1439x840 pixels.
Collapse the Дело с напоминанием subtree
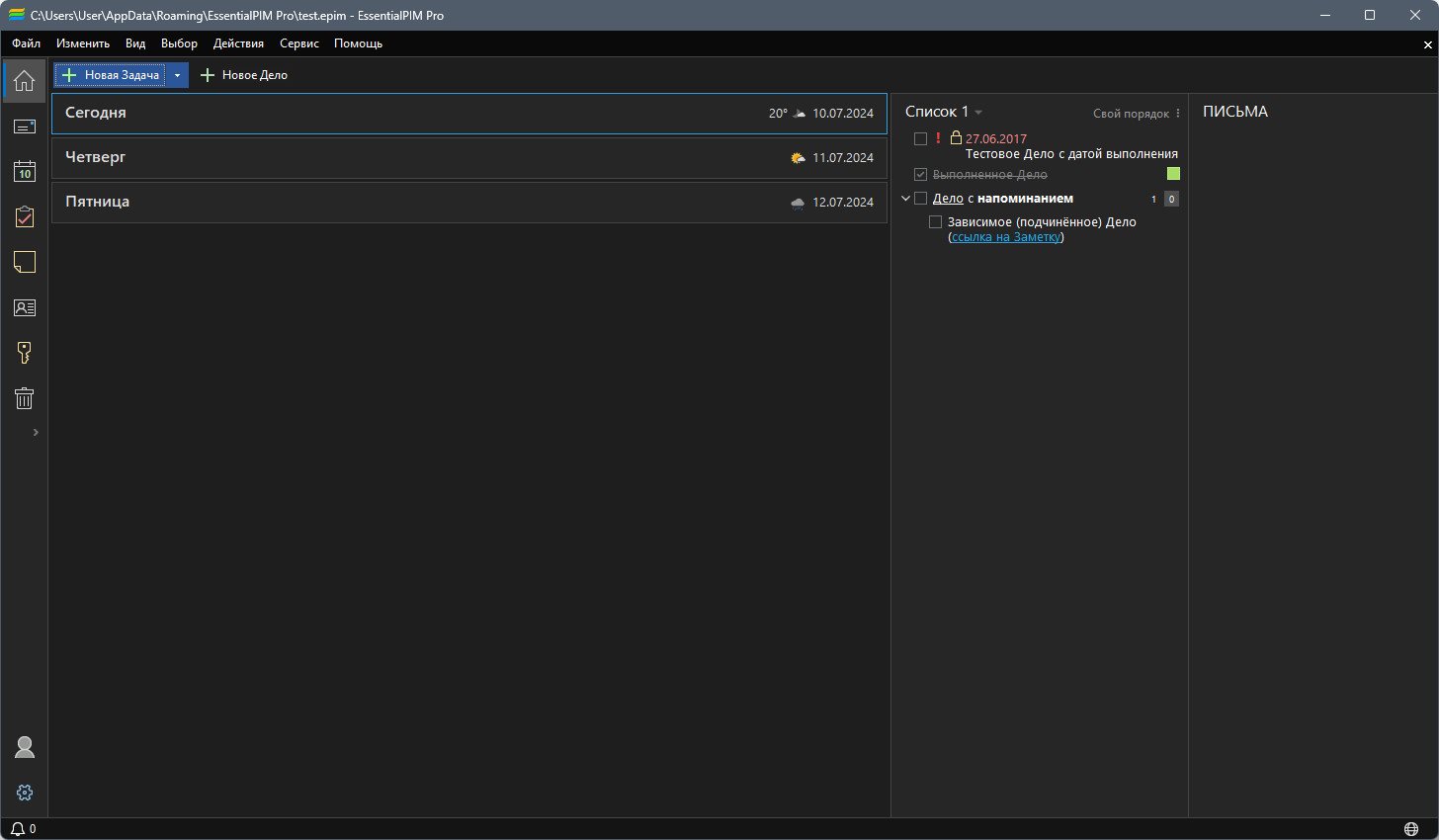click(x=905, y=199)
